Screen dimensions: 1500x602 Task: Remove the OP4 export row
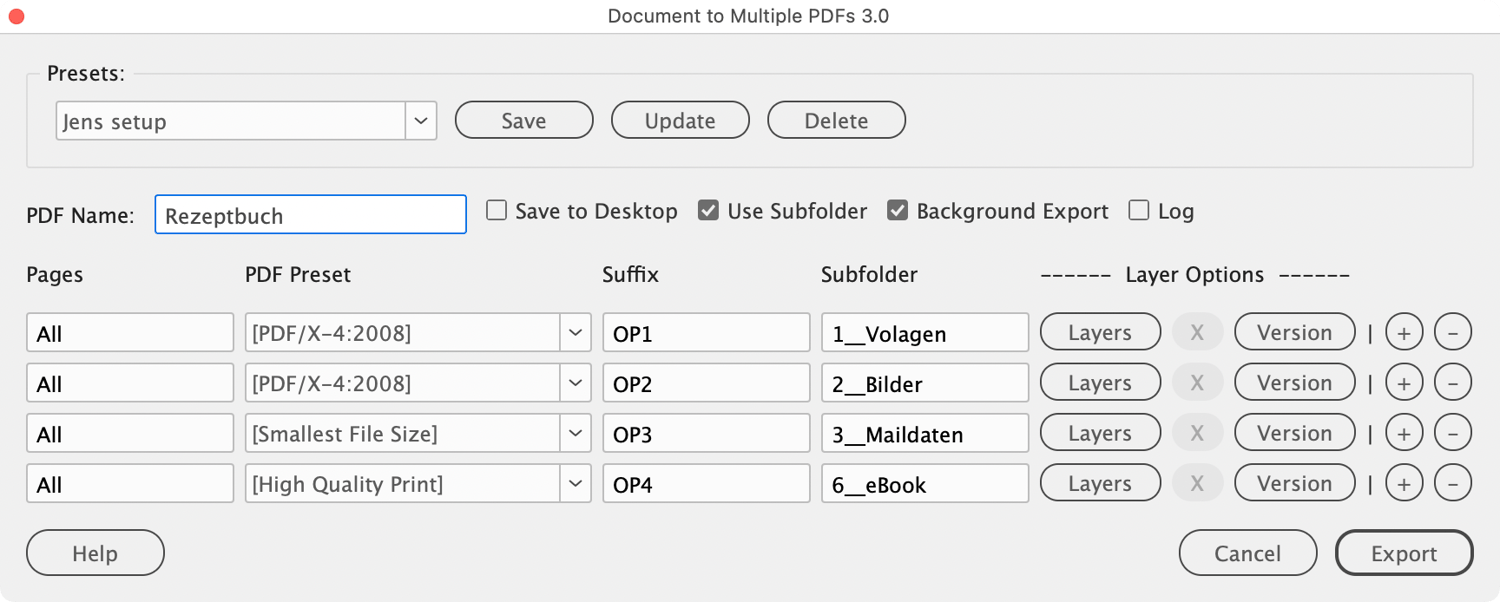pos(1453,484)
